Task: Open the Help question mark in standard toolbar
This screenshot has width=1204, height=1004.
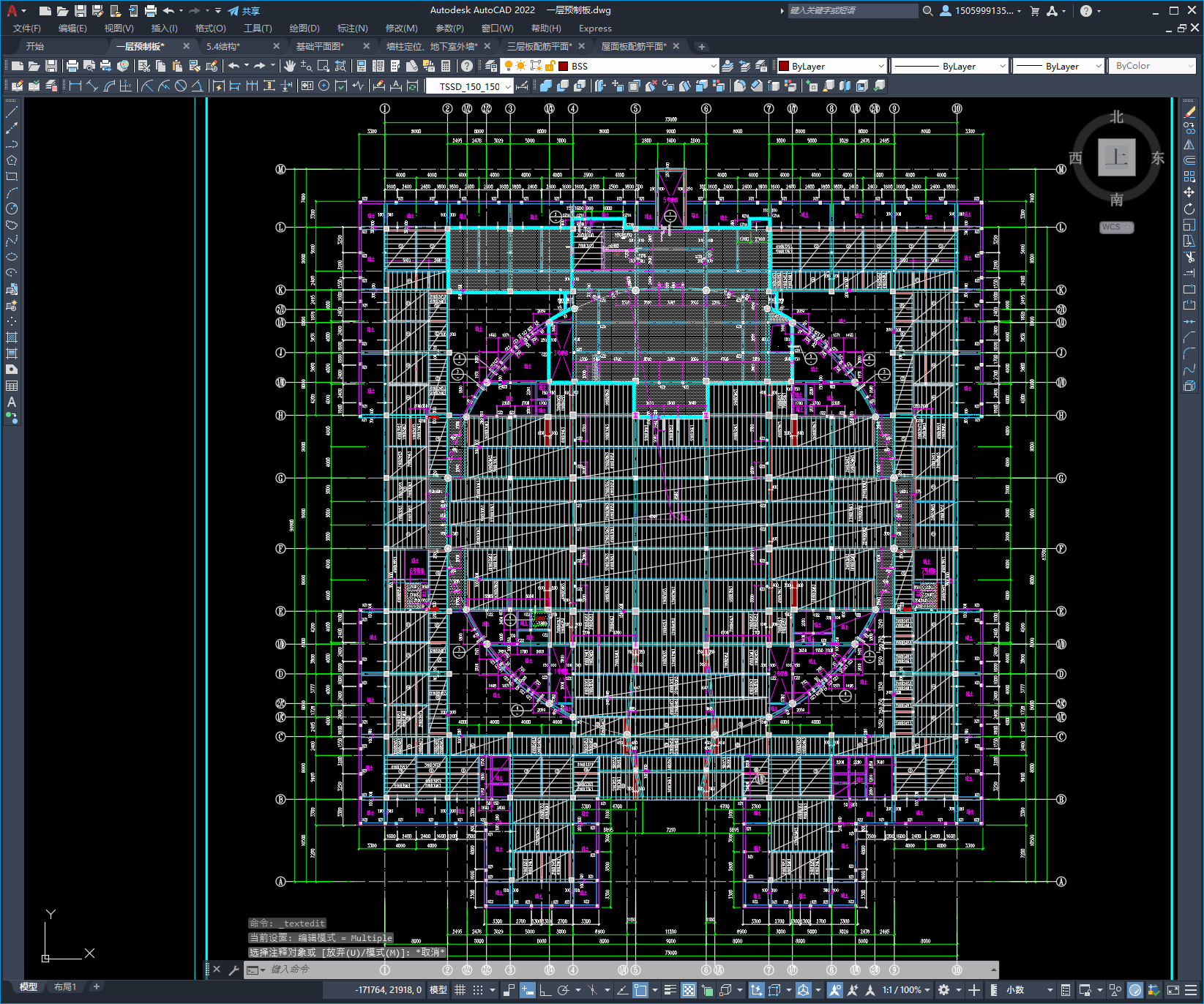Action: tap(467, 66)
